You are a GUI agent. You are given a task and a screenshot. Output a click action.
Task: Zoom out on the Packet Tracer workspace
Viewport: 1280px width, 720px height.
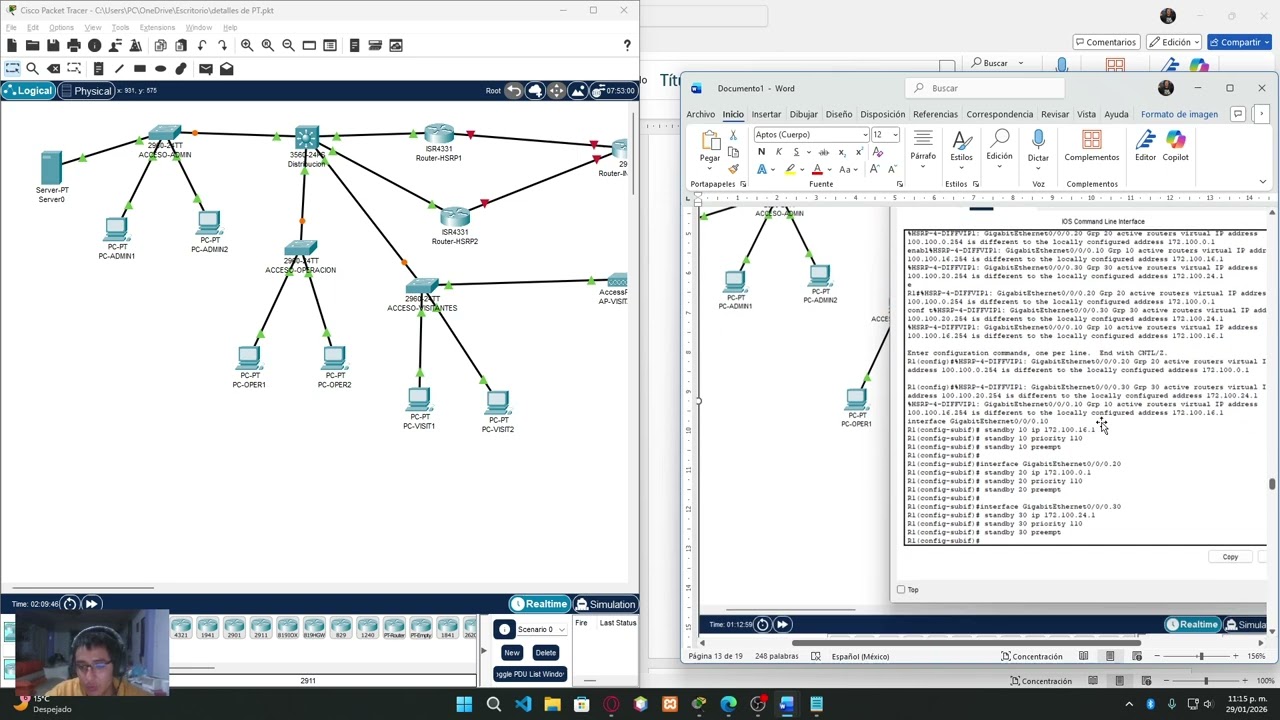(x=288, y=45)
